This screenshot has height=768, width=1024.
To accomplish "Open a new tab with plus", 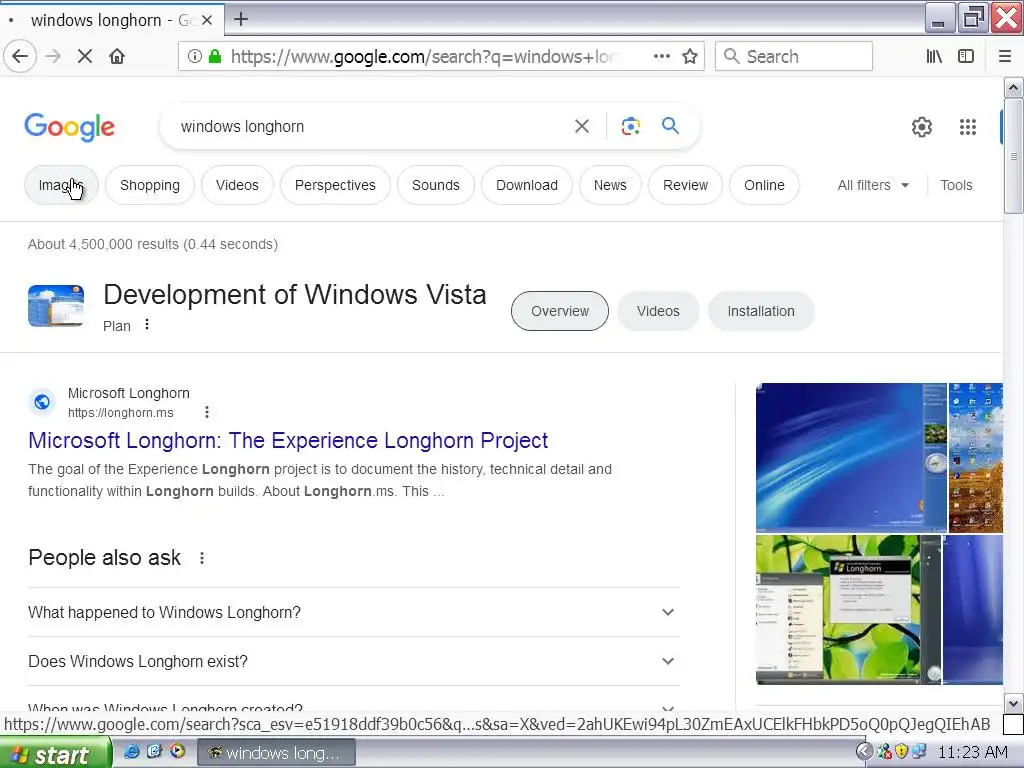I will [x=241, y=19].
